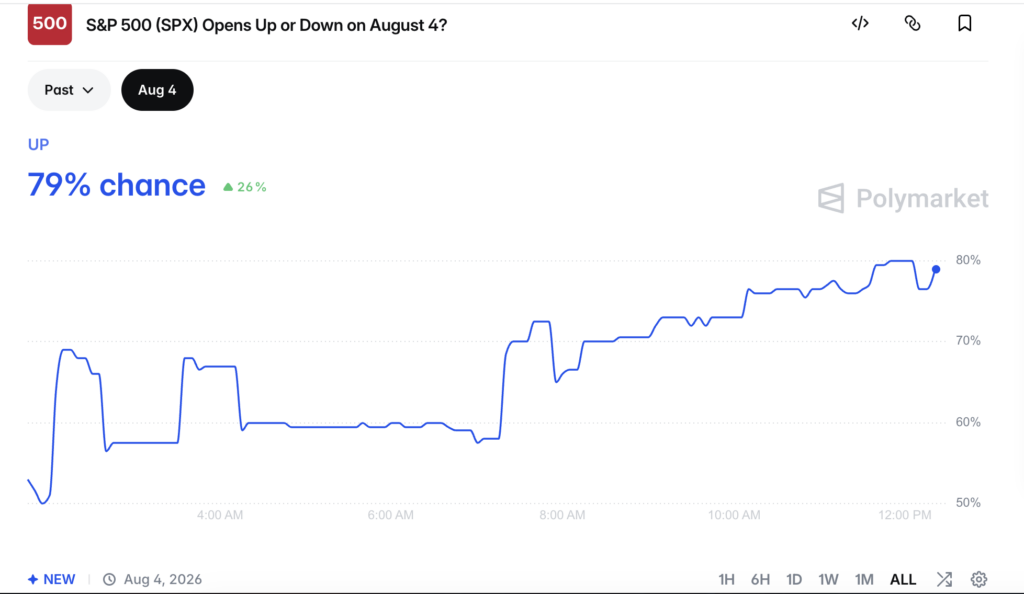The height and width of the screenshot is (594, 1024).
Task: Click the red 500 market logo
Action: 50,24
